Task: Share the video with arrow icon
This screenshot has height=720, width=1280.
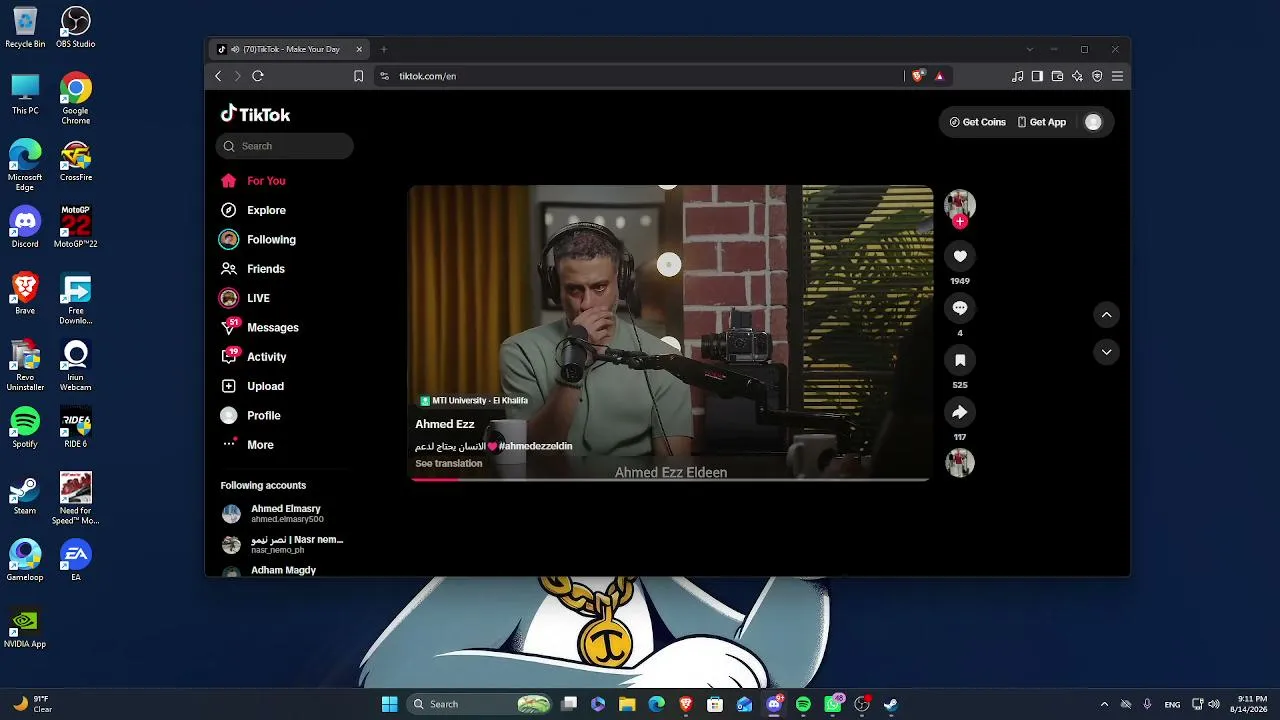Action: pos(960,412)
